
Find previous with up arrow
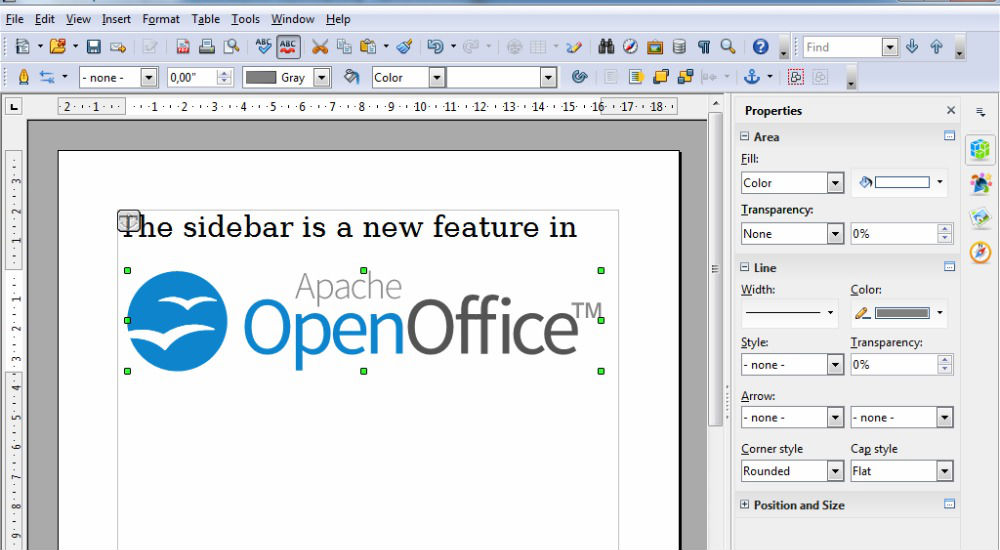[936, 47]
